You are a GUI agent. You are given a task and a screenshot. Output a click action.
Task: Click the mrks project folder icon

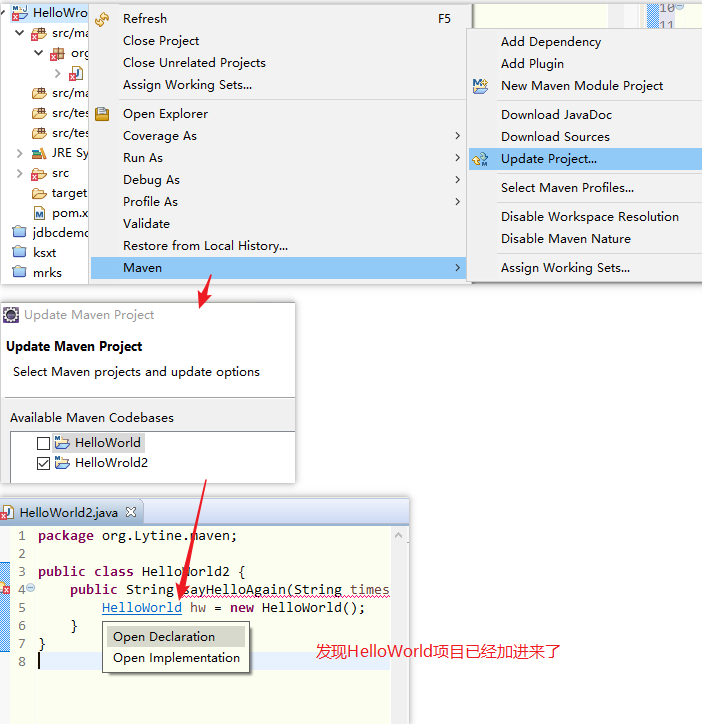click(x=19, y=272)
